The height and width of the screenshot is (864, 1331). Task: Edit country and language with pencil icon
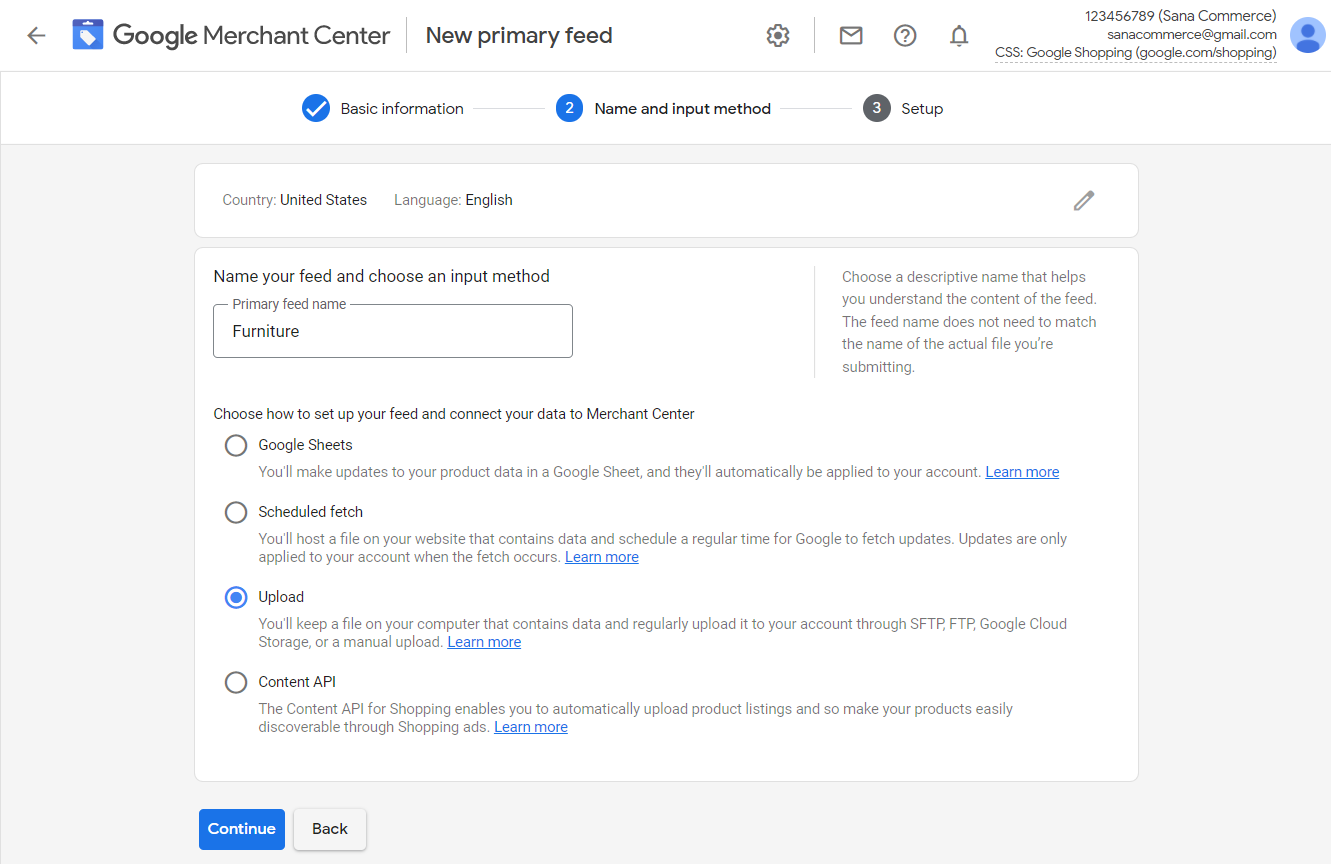coord(1084,200)
